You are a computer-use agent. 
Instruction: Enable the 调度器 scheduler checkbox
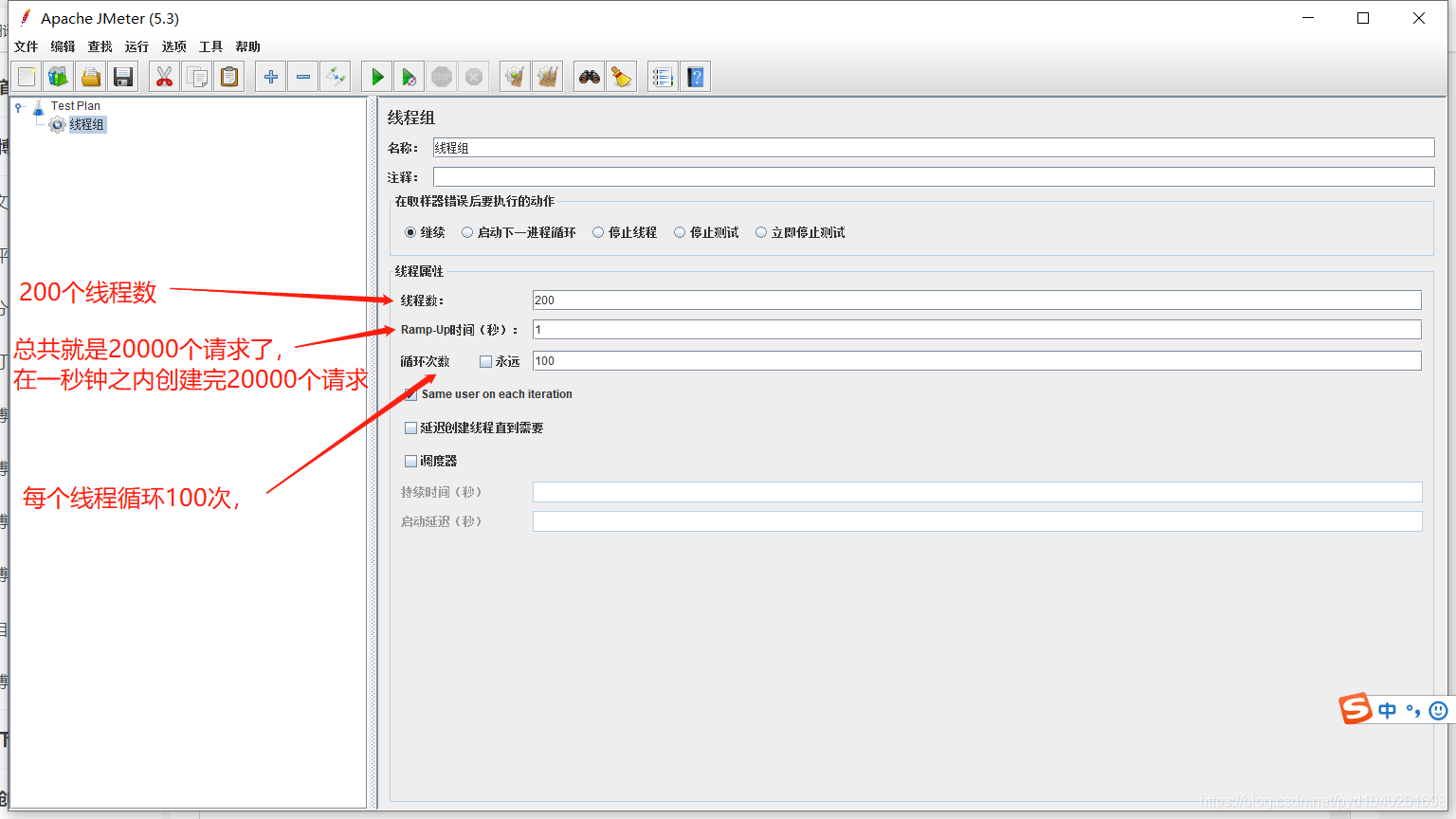click(x=410, y=462)
